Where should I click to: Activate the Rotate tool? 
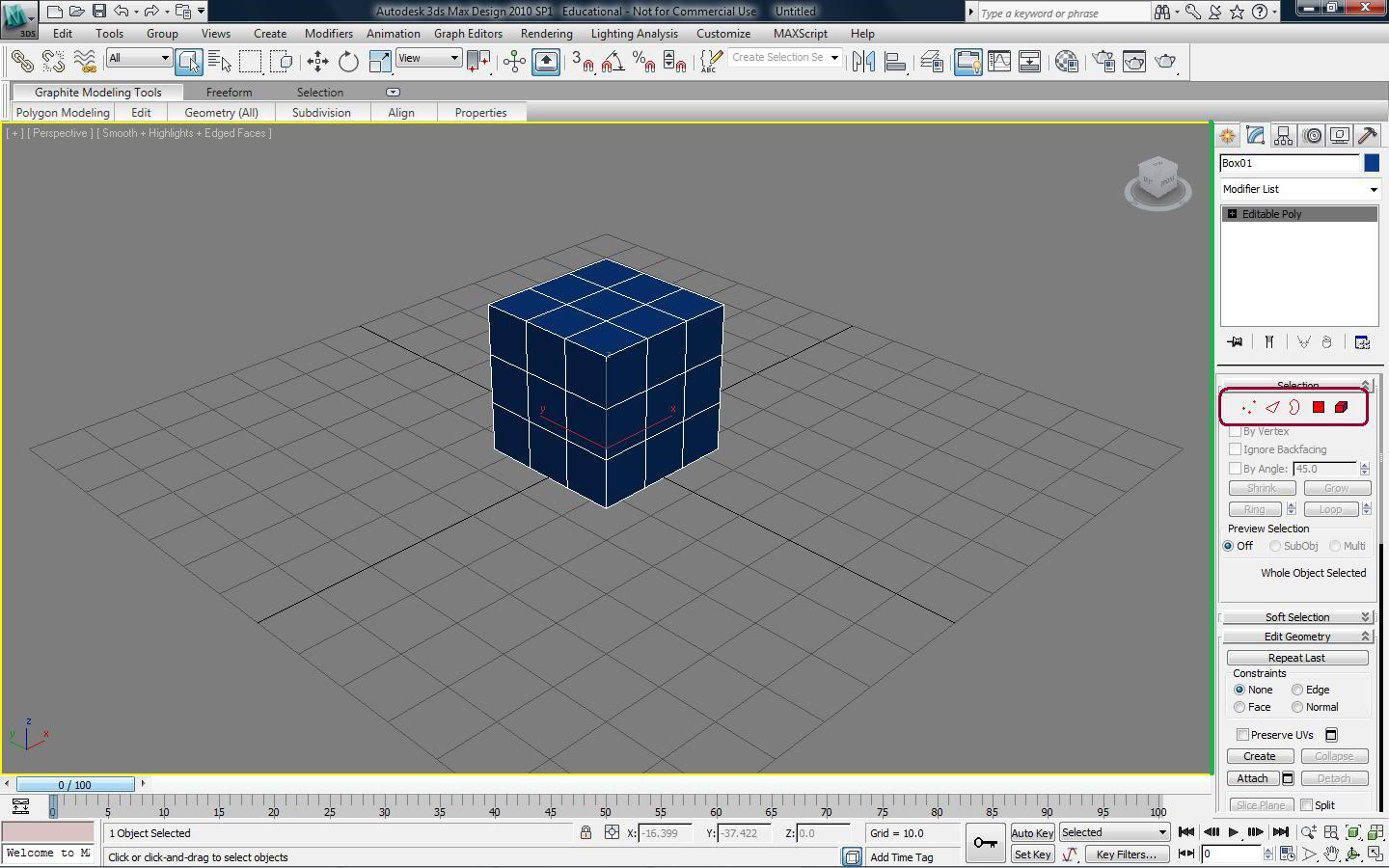click(x=348, y=62)
